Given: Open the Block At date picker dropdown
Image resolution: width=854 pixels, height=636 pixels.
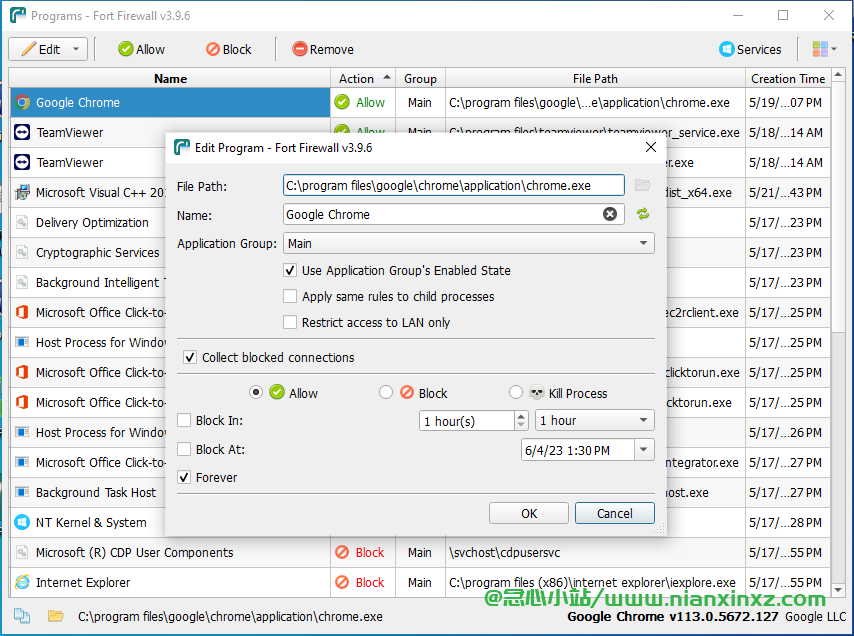Looking at the screenshot, I should pyautogui.click(x=644, y=450).
